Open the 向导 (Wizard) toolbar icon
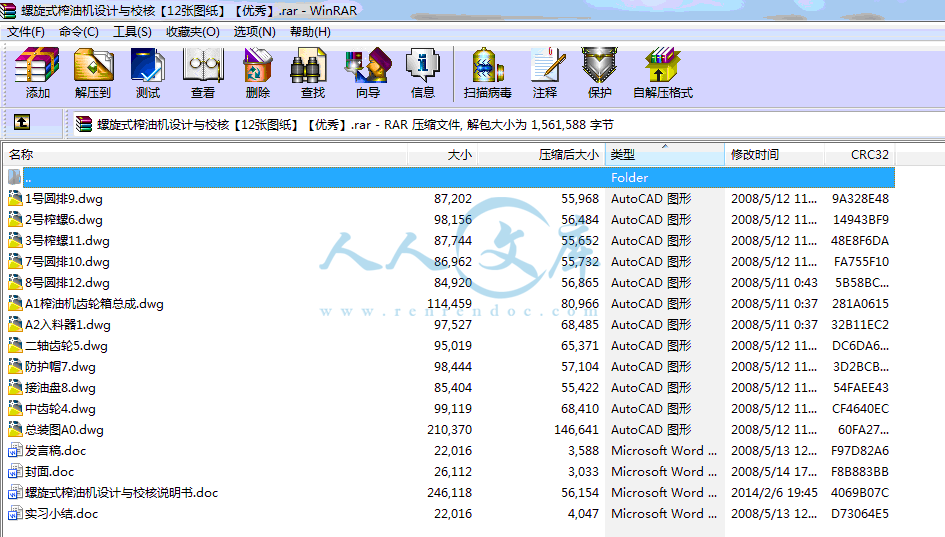The width and height of the screenshot is (945, 537). [368, 66]
